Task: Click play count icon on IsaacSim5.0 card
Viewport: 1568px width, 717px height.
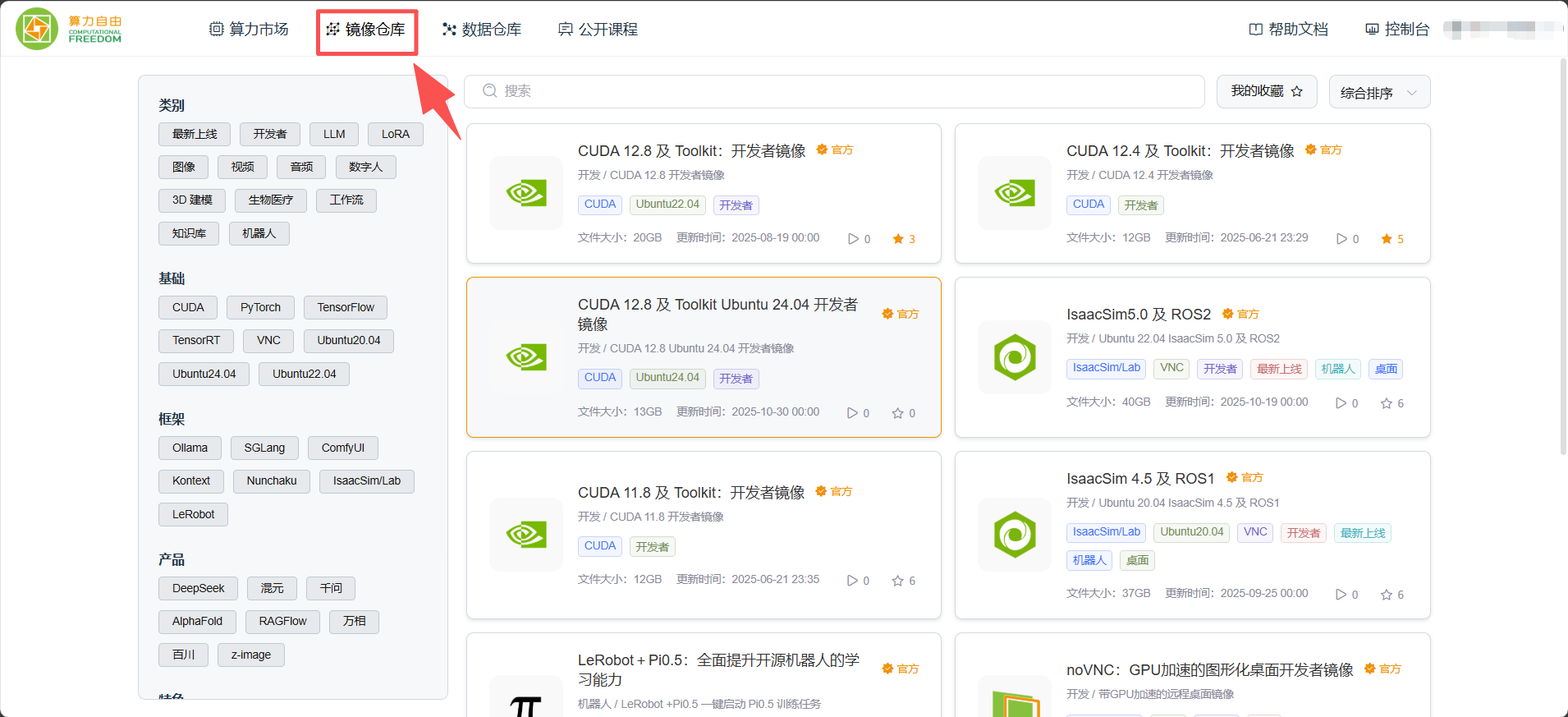Action: 1341,403
